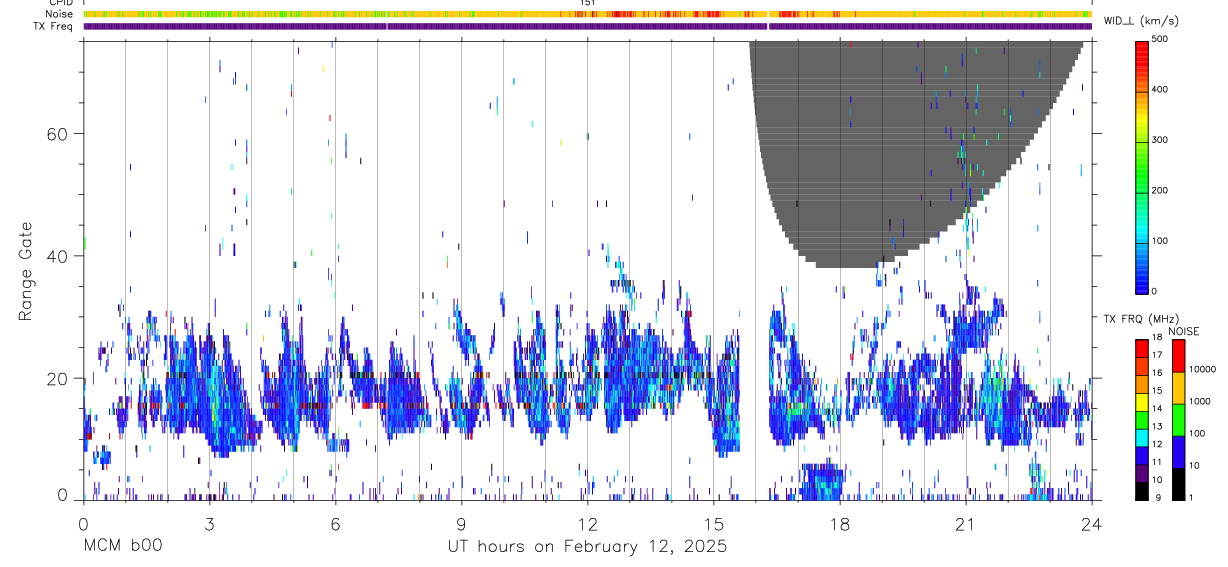This screenshot has width=1228, height=567.
Task: Click the '10000' label on the NOISE scale
Action: 1204,370
